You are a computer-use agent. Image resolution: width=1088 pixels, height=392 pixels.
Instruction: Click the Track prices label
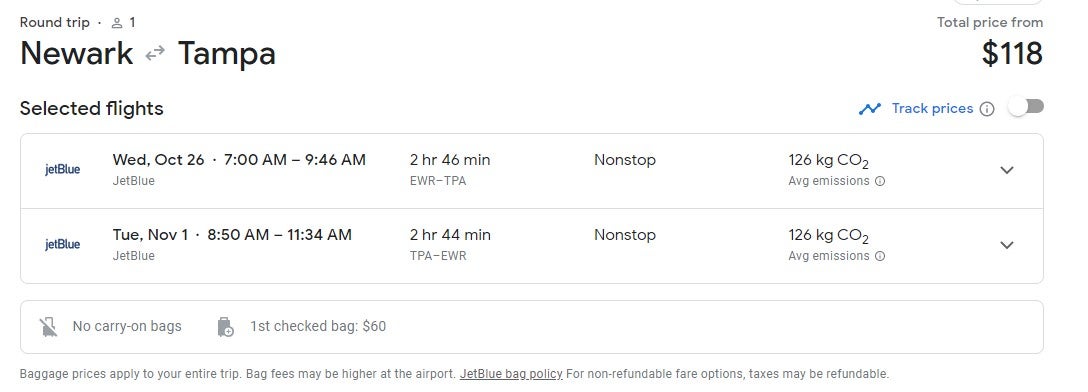[933, 108]
